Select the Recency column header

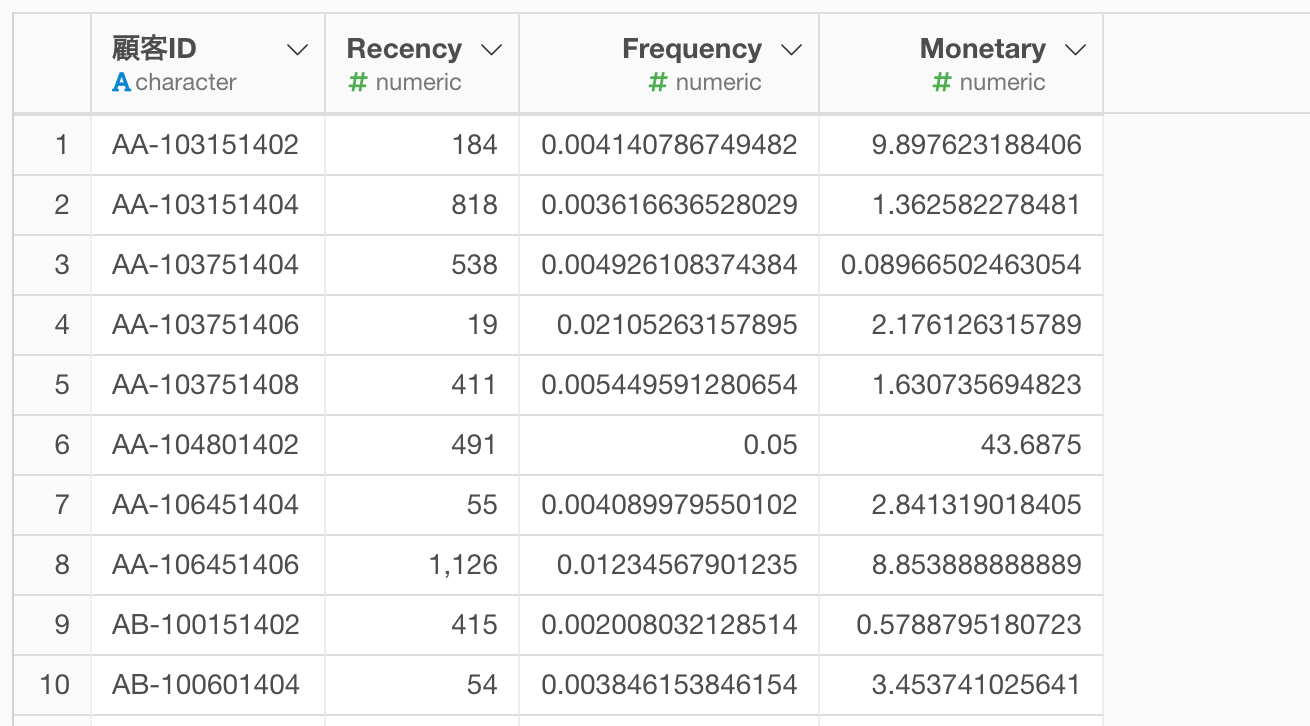coord(422,63)
